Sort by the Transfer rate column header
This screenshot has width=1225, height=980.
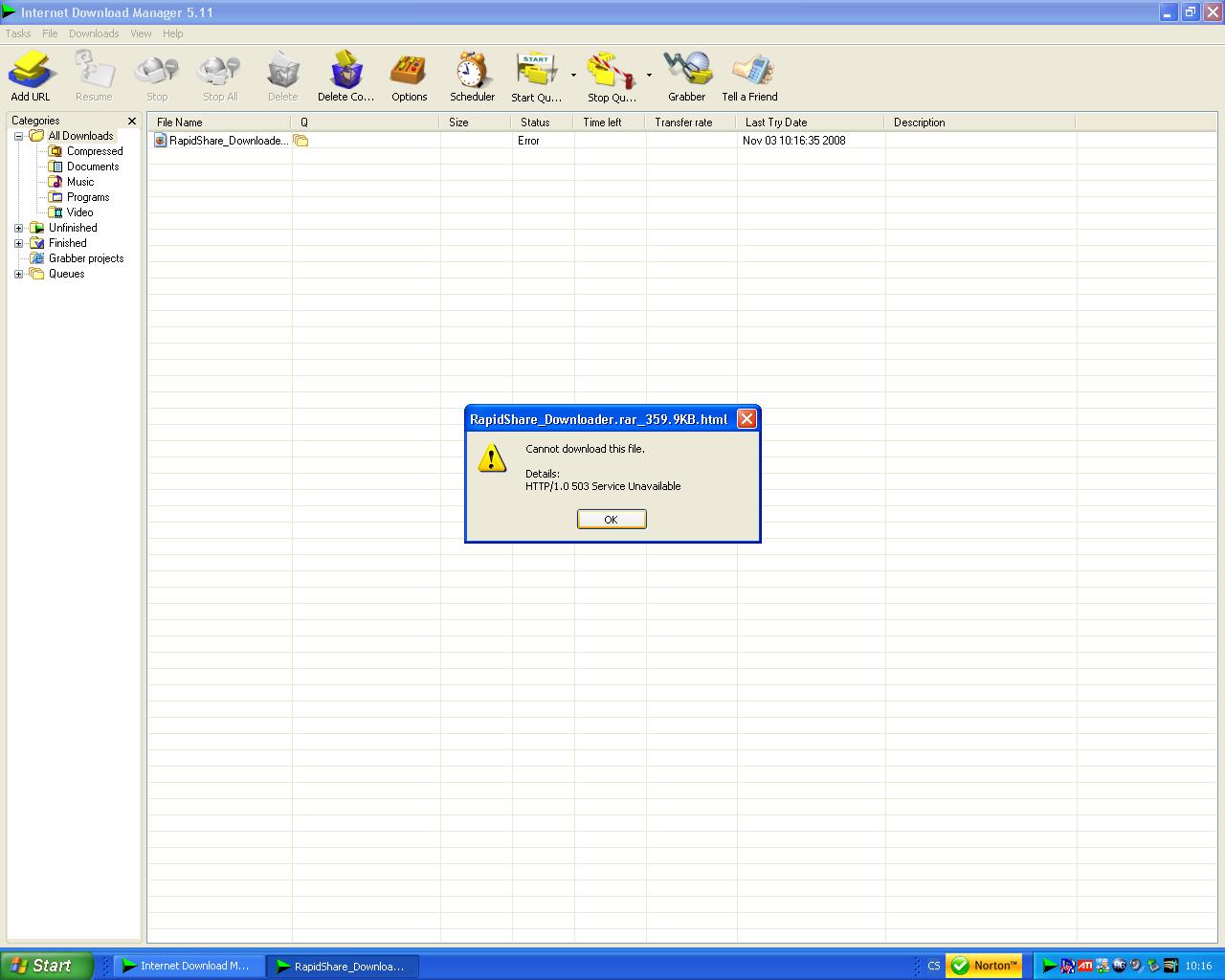coord(691,122)
